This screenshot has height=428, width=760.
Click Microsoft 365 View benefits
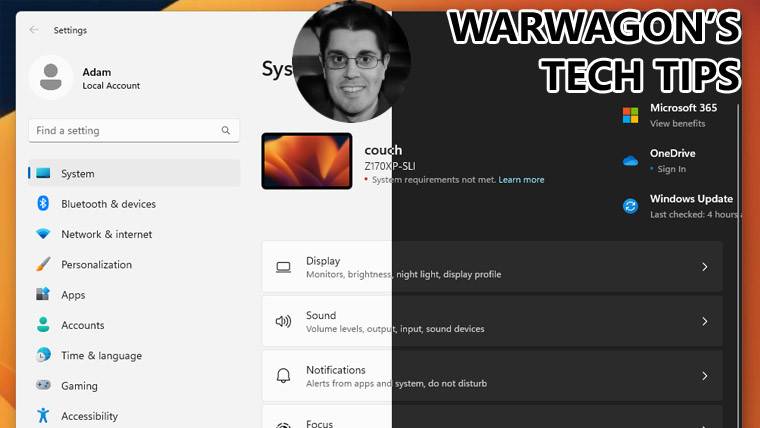point(677,123)
